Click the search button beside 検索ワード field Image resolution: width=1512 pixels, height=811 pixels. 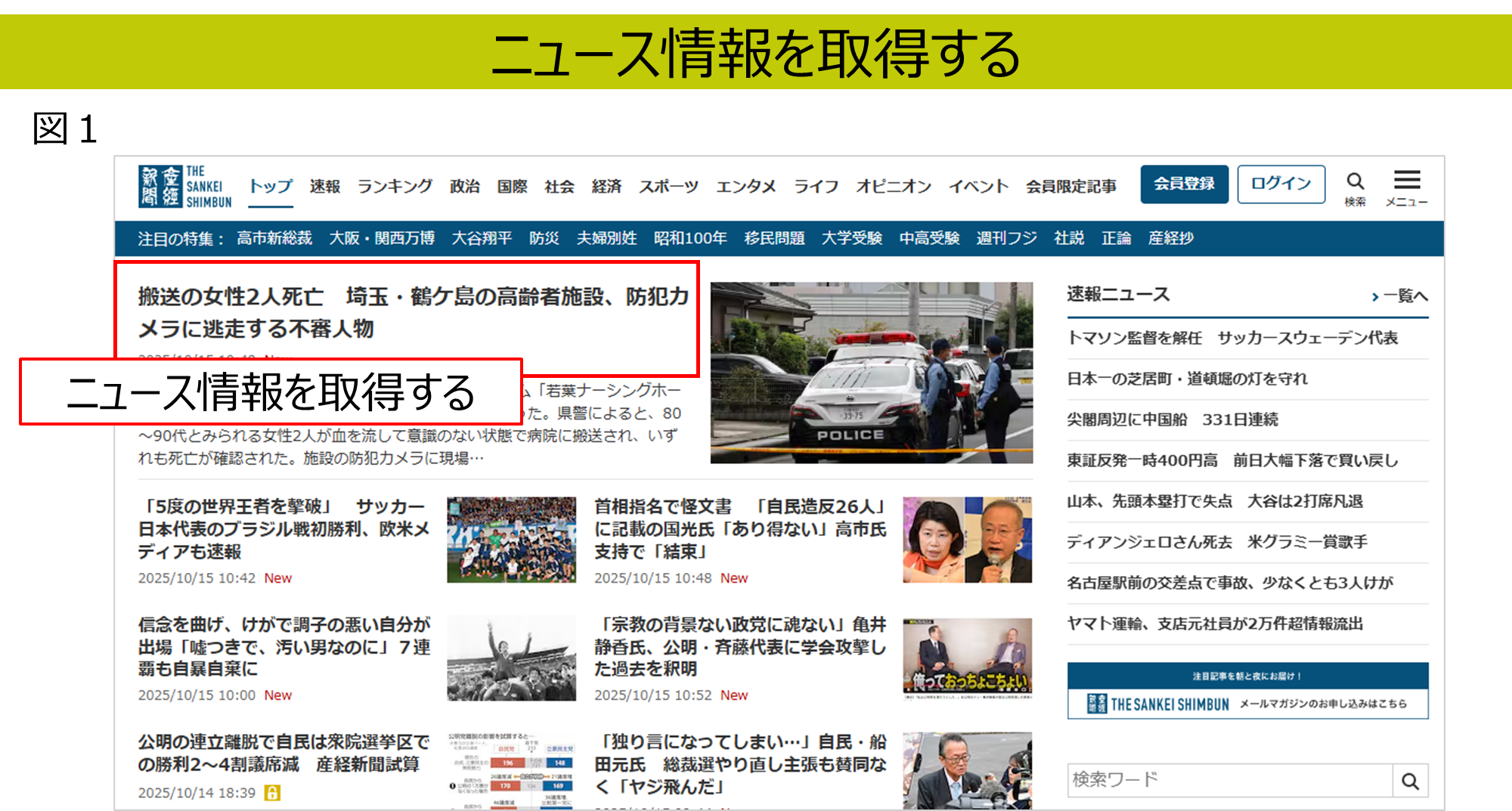pos(1410,781)
